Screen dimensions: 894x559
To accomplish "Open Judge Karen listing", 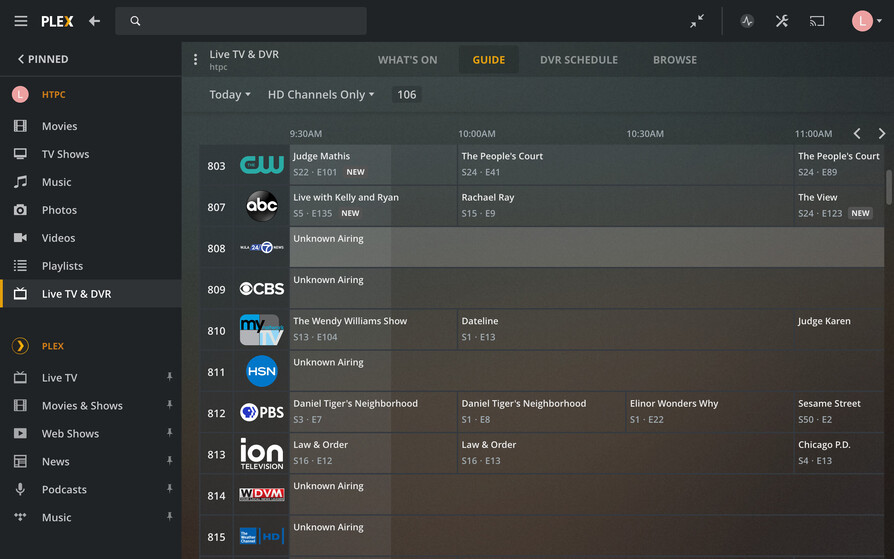I will tap(839, 330).
